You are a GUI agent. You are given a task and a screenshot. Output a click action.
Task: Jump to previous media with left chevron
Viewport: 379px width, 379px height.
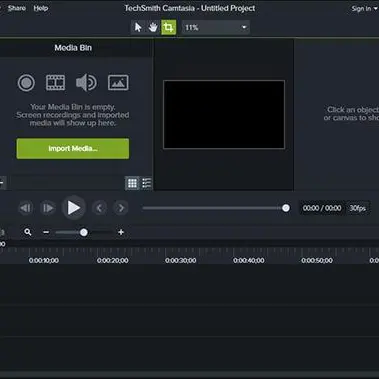99,208
